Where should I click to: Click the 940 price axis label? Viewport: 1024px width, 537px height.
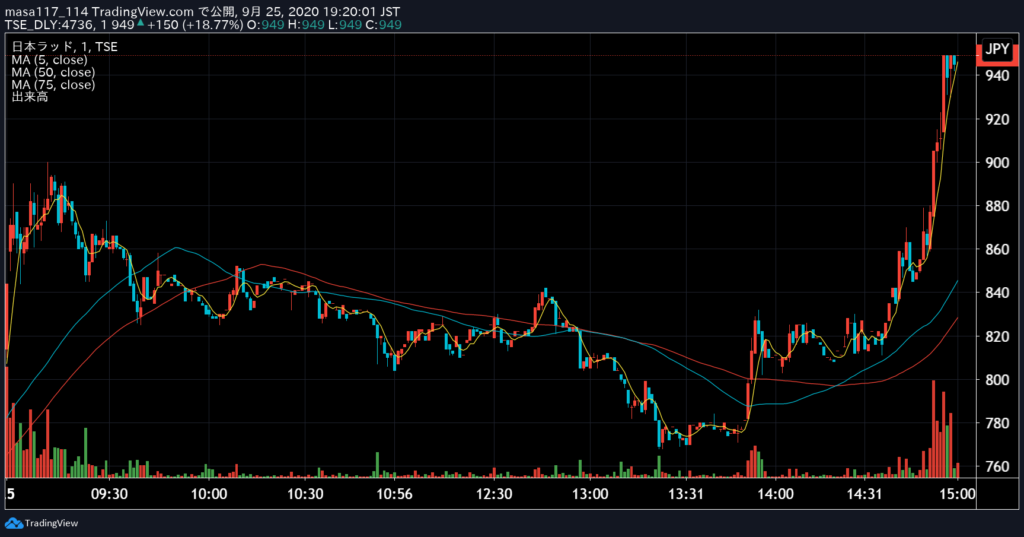(997, 76)
